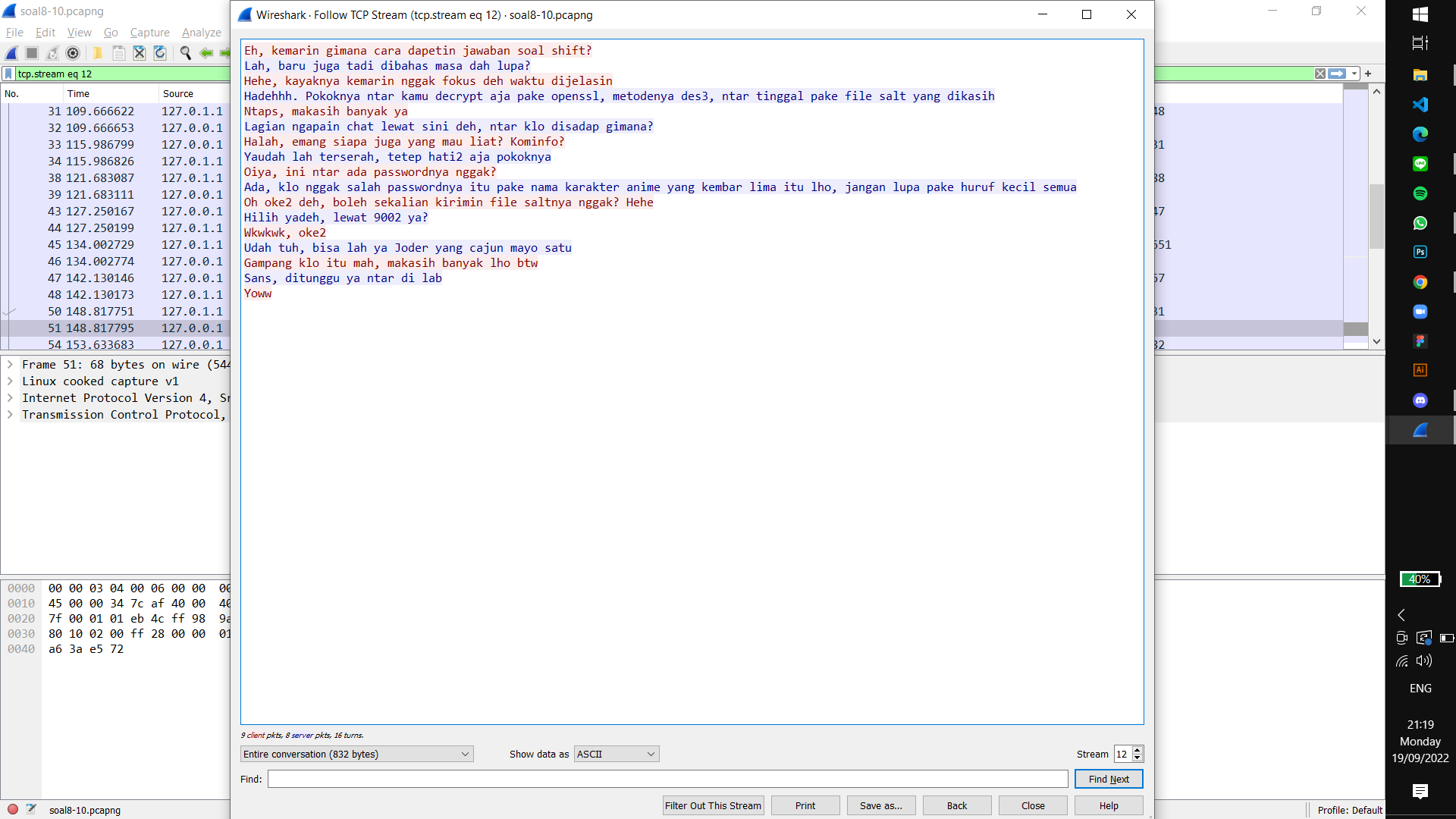Increment the Stream number stepper
The height and width of the screenshot is (819, 1456).
click(1137, 750)
